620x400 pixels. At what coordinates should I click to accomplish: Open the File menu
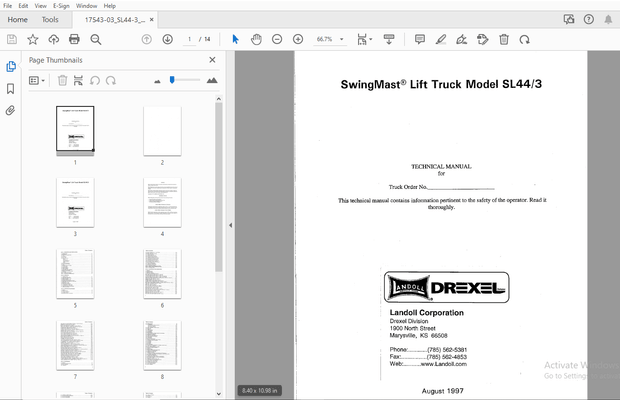(8, 6)
